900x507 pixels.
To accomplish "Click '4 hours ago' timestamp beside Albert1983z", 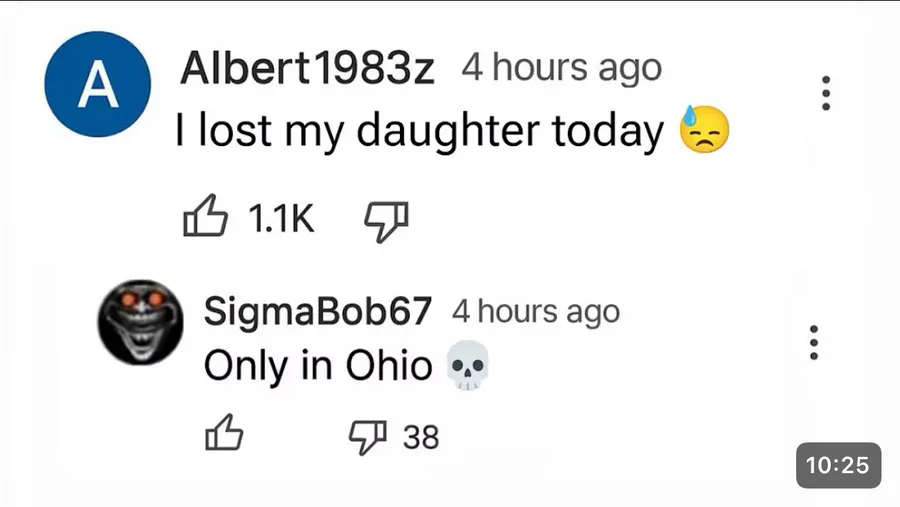I will pyautogui.click(x=561, y=69).
